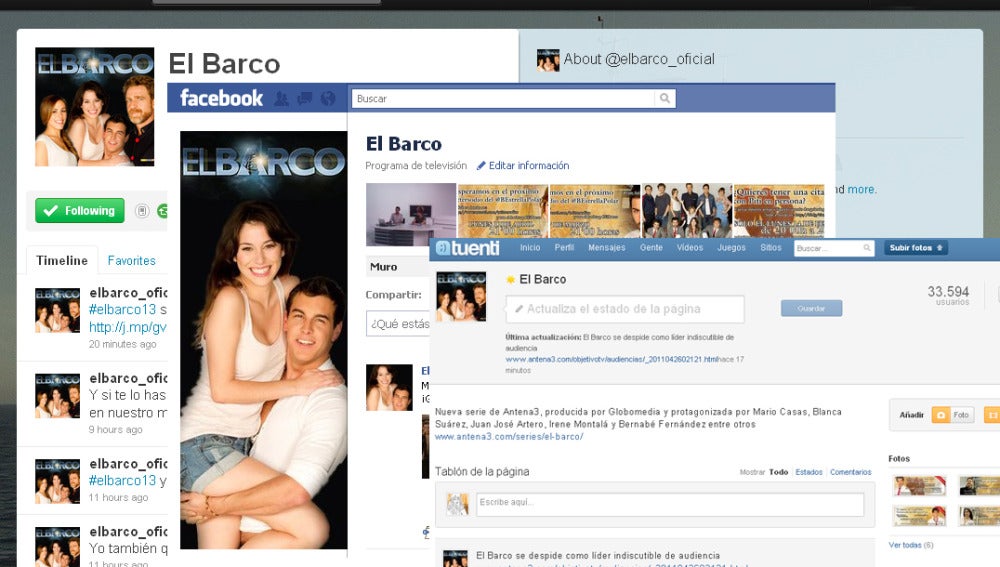The width and height of the screenshot is (1000, 567).
Task: Open the Tuenti Mensajes menu
Action: 607,247
